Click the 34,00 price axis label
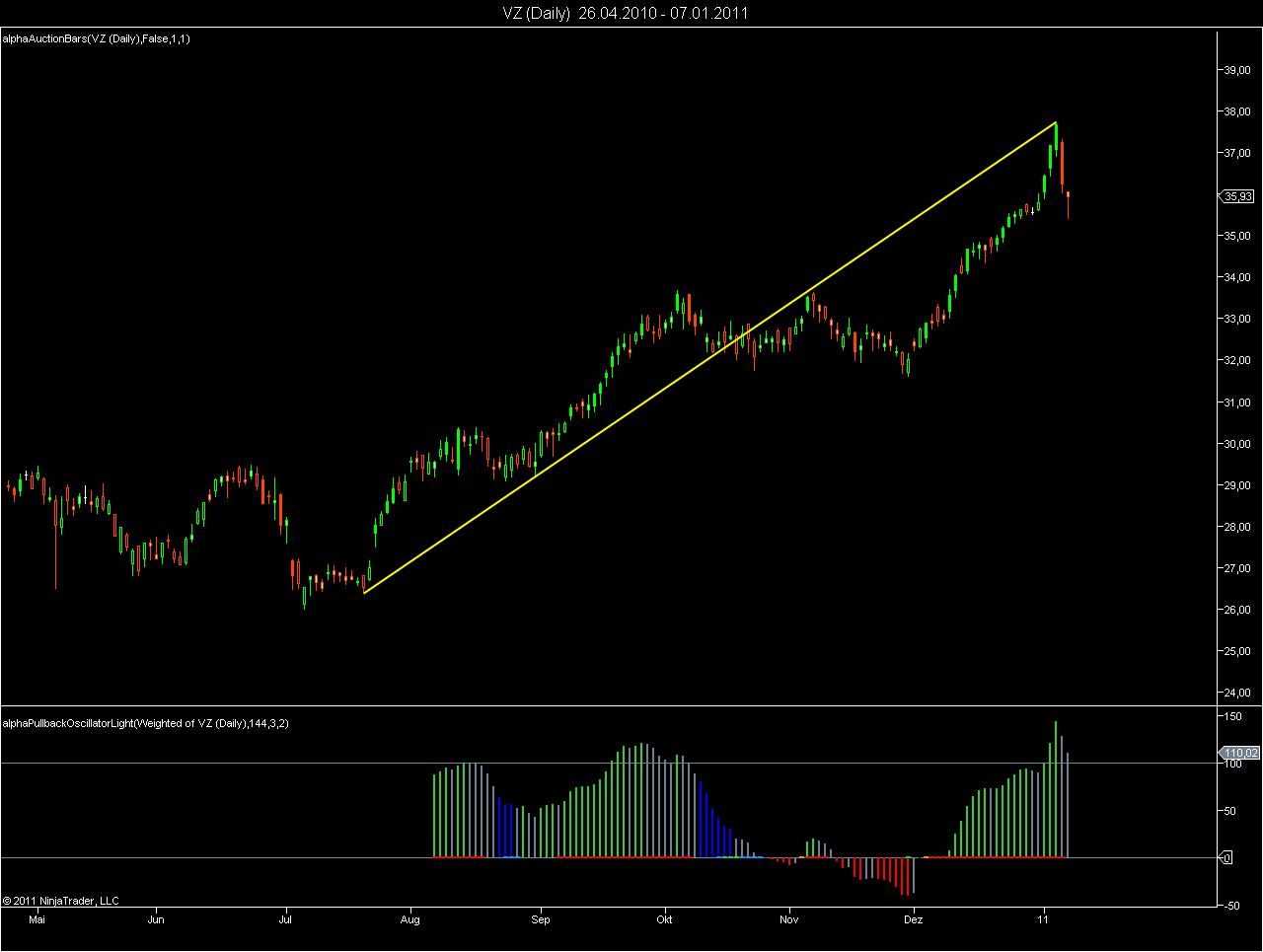Viewport: 1263px width, 952px height. (x=1237, y=277)
